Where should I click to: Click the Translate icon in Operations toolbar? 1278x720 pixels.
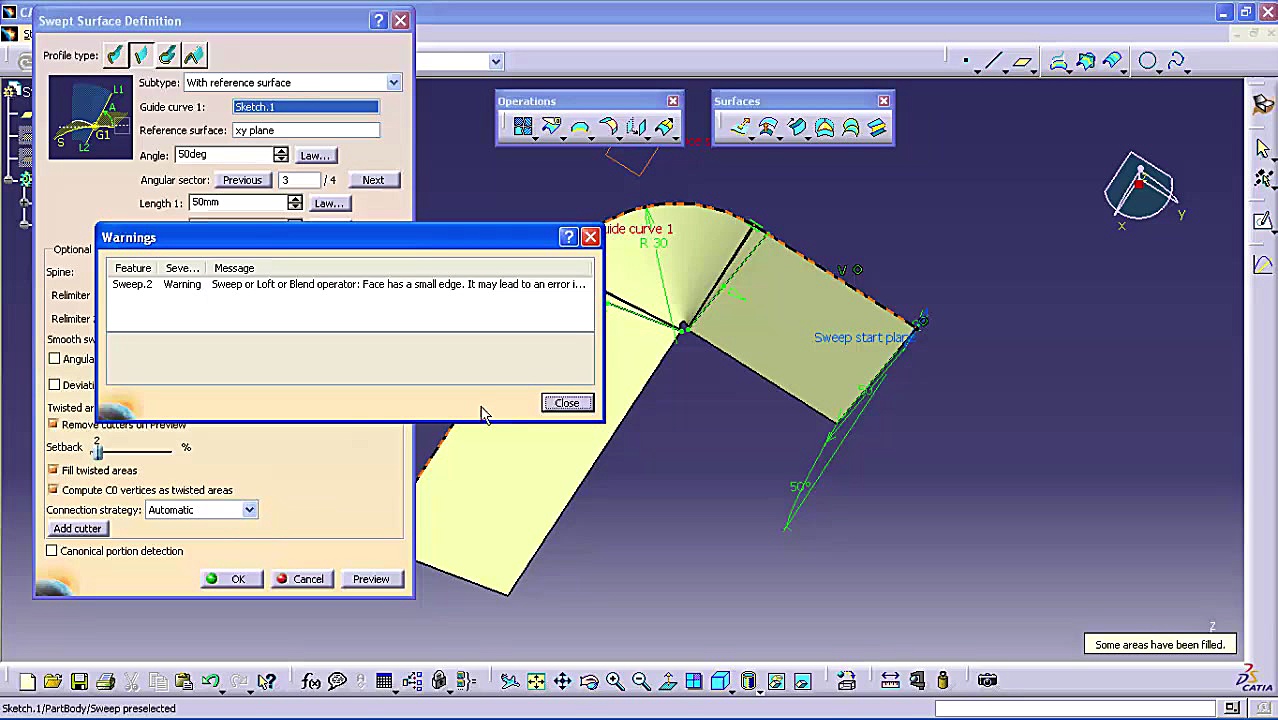click(x=635, y=126)
